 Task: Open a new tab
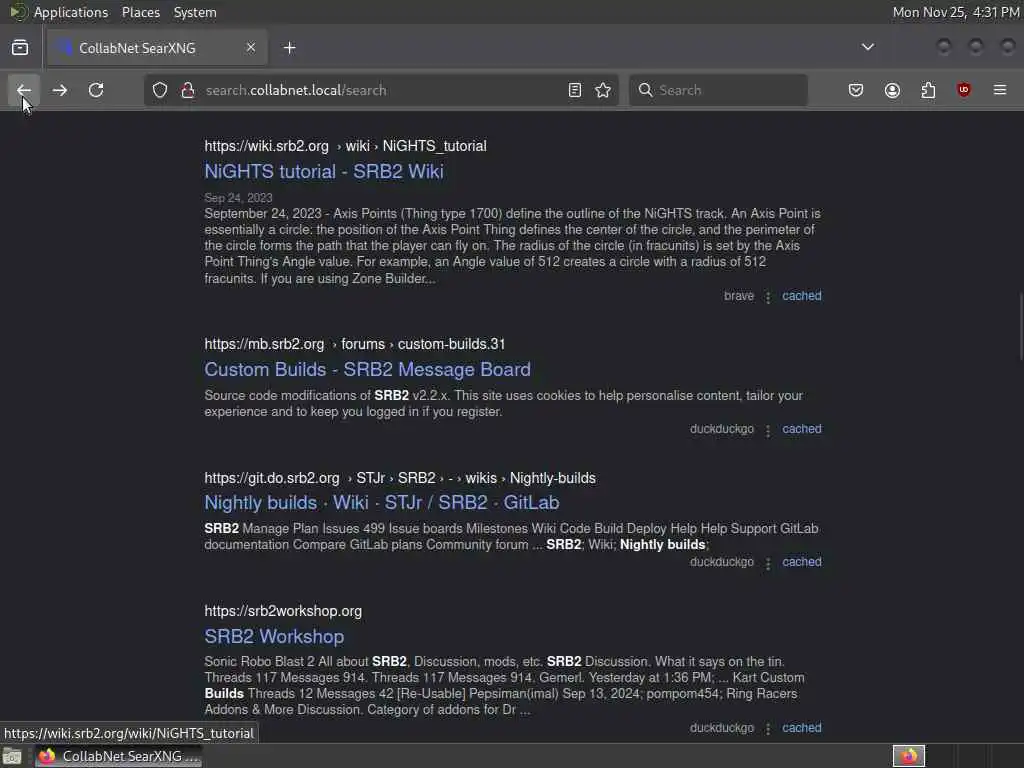(x=289, y=48)
